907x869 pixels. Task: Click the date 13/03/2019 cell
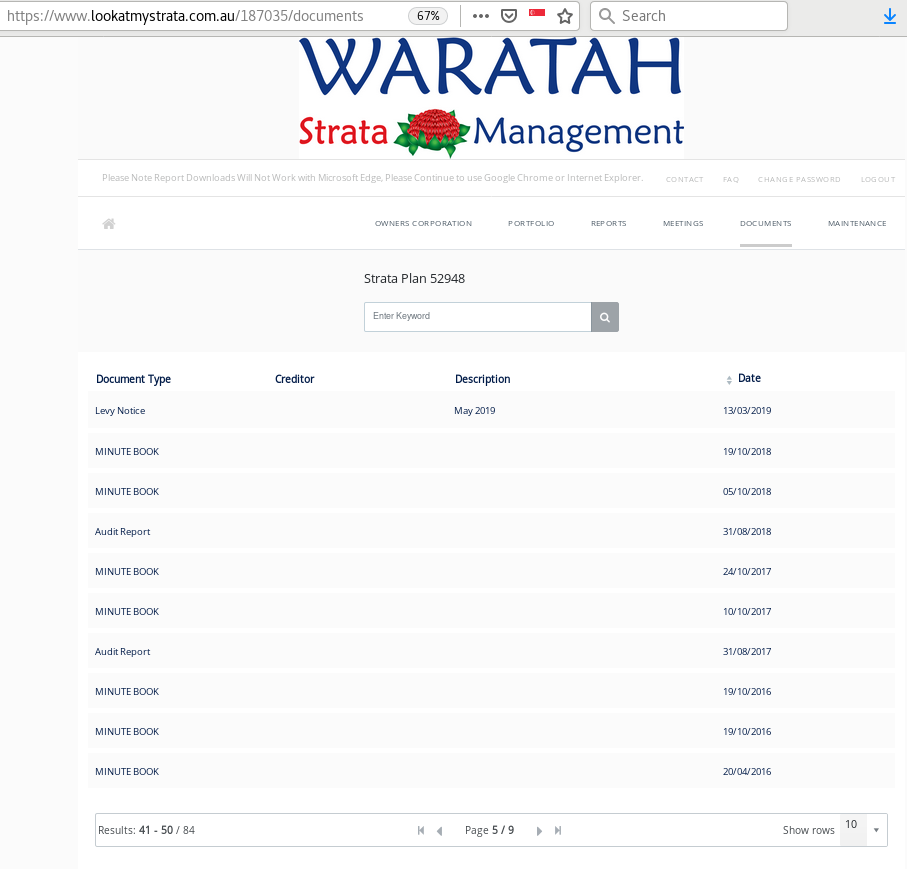[747, 411]
